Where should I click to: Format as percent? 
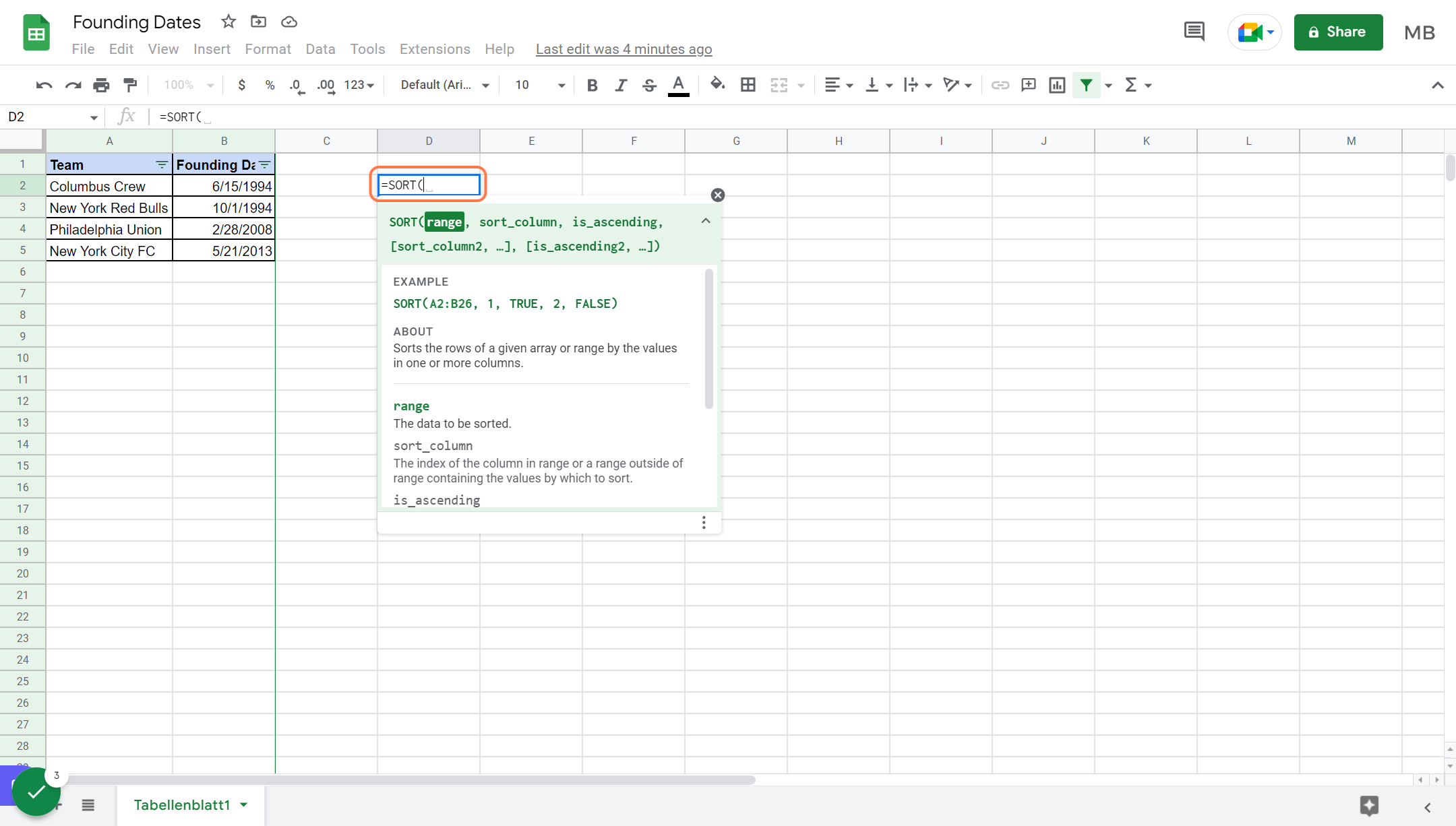(270, 85)
